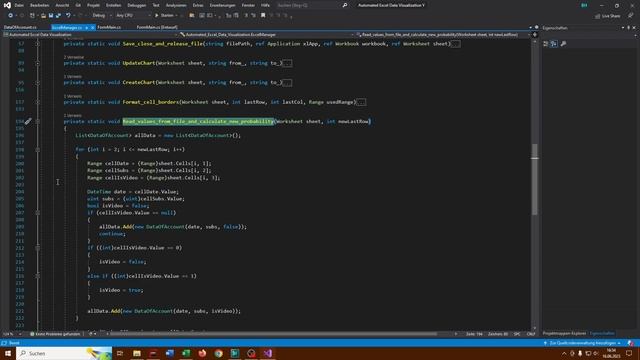
Task: Open the Any CPU platform dropdown
Action: pos(133,16)
